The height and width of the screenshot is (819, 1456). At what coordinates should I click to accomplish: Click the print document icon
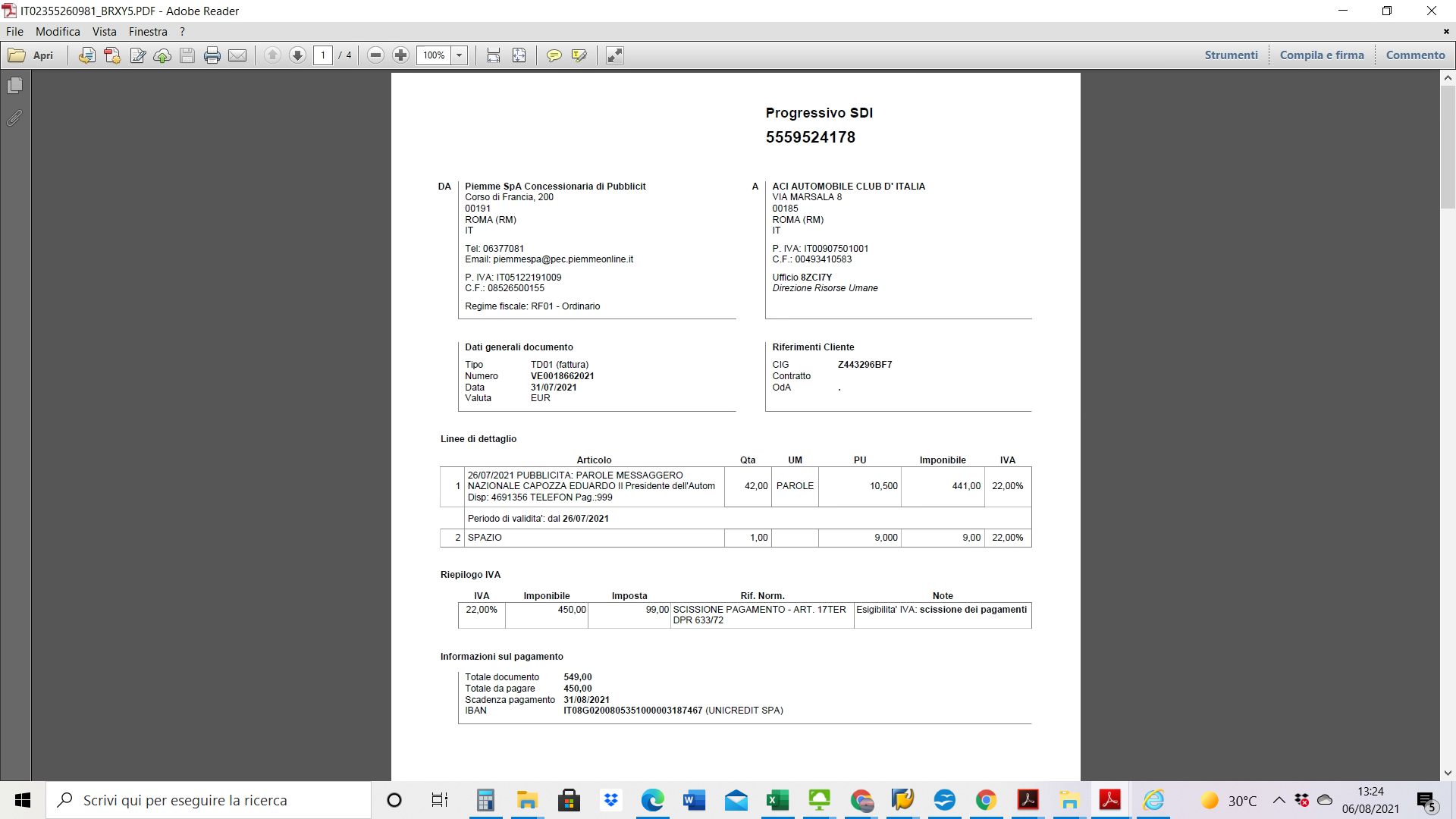click(x=212, y=55)
